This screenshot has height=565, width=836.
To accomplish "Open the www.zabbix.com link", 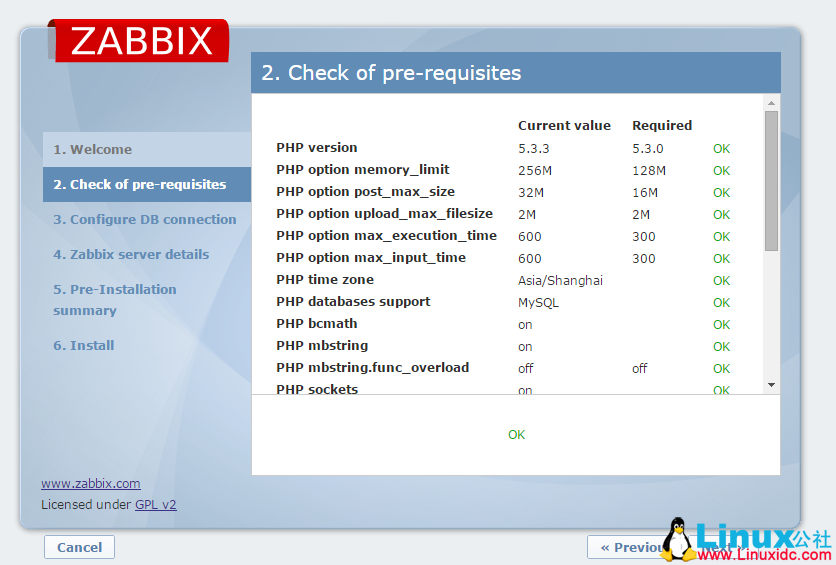I will tap(91, 483).
